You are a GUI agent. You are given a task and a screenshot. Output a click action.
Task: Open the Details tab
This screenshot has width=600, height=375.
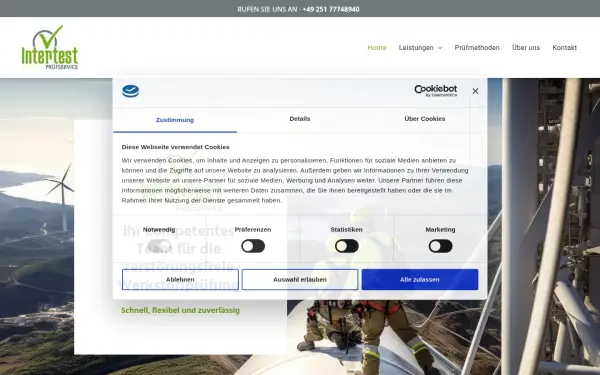pos(300,119)
